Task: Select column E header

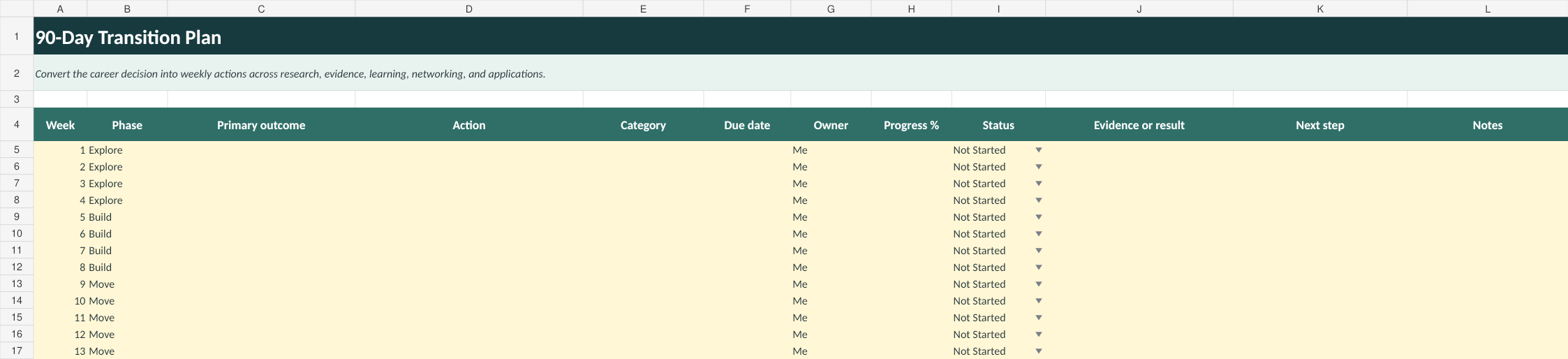Action: click(643, 8)
